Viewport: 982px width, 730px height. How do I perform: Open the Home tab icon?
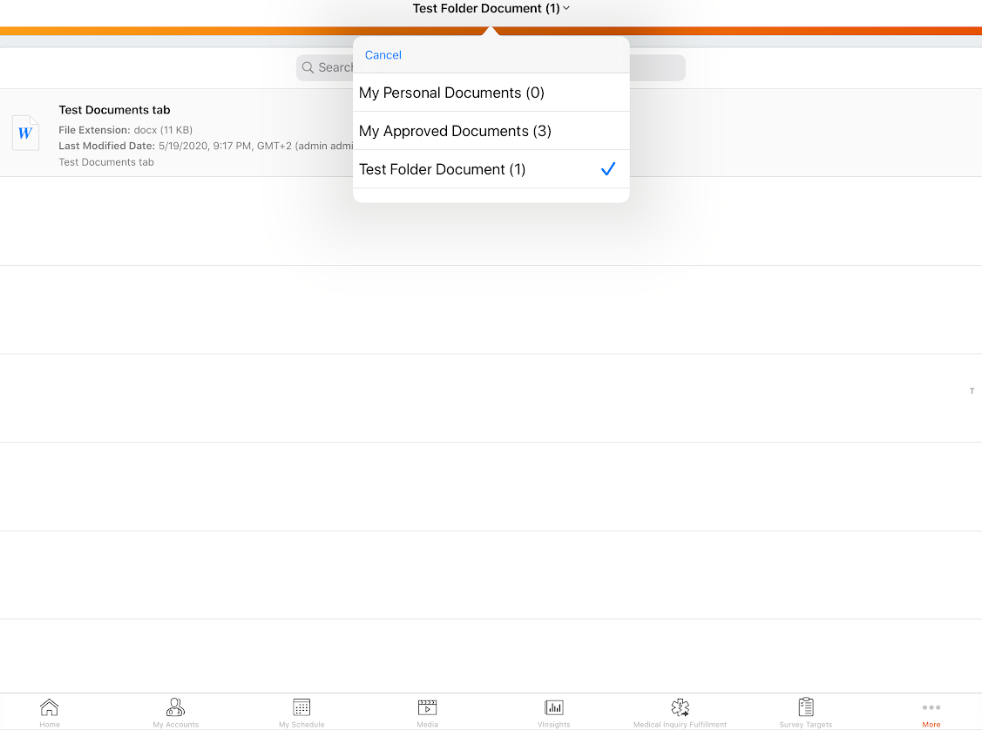(49, 708)
